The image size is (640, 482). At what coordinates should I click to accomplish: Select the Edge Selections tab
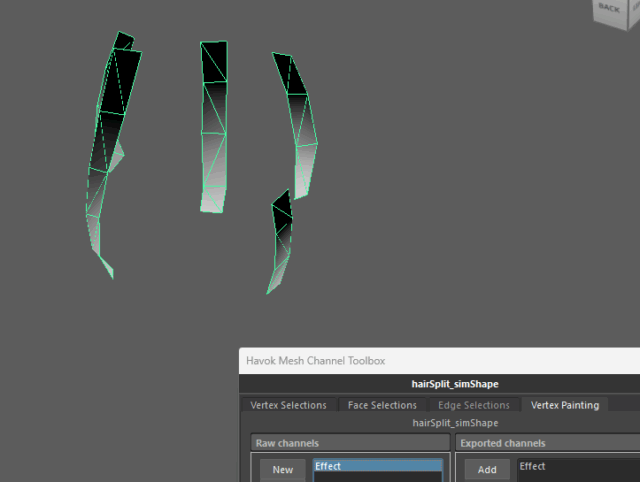coord(475,405)
